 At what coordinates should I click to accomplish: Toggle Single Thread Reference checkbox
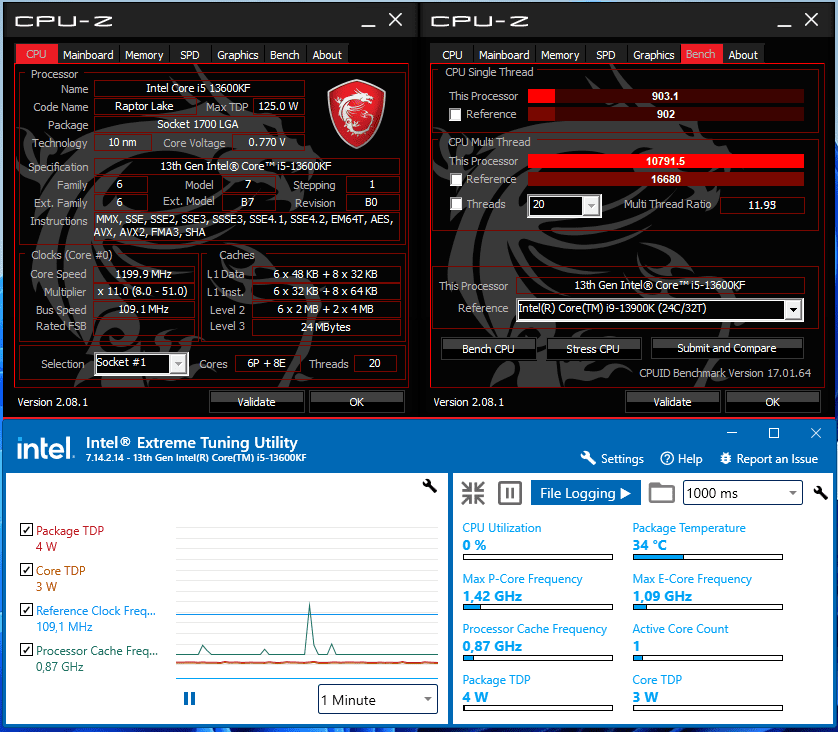tap(455, 114)
